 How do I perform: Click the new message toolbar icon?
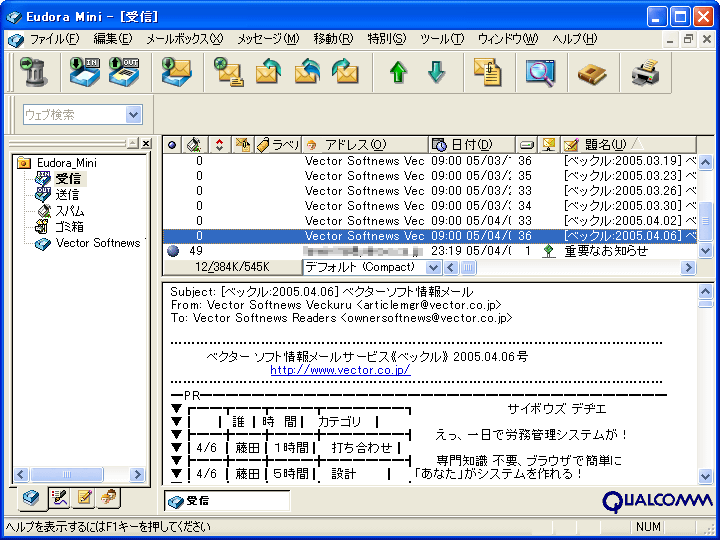pyautogui.click(x=228, y=72)
